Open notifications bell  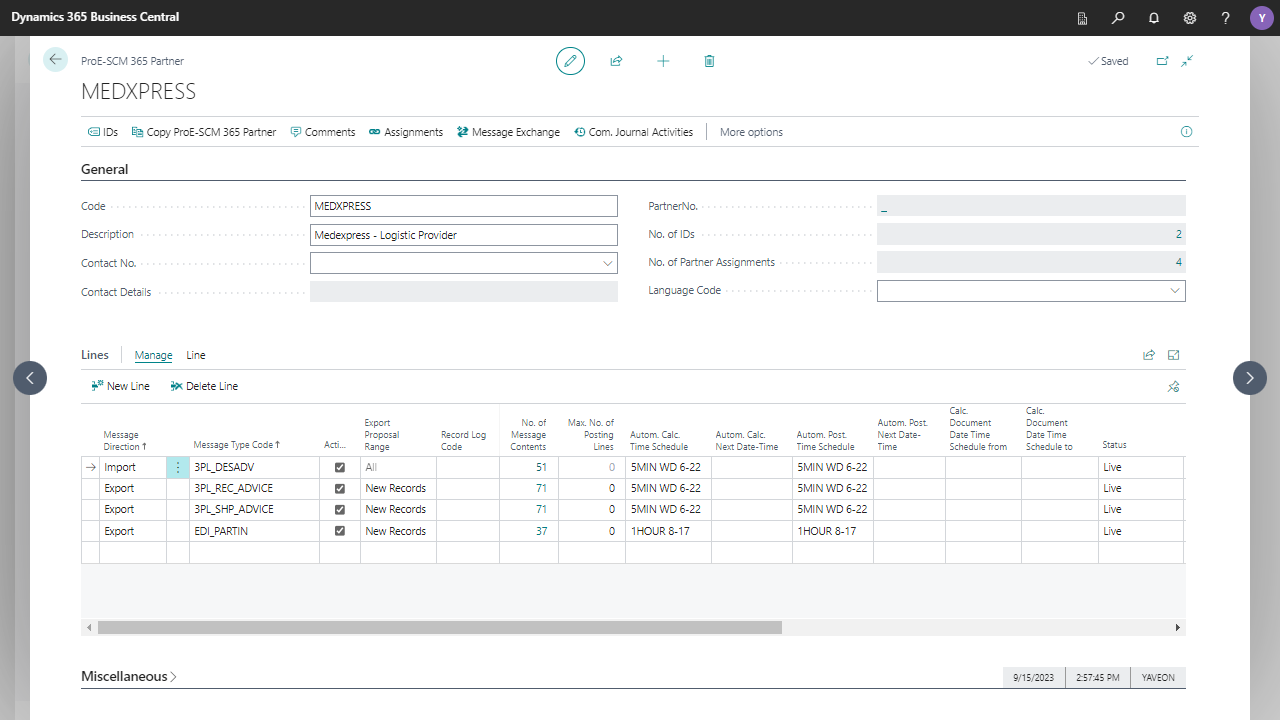click(1154, 18)
